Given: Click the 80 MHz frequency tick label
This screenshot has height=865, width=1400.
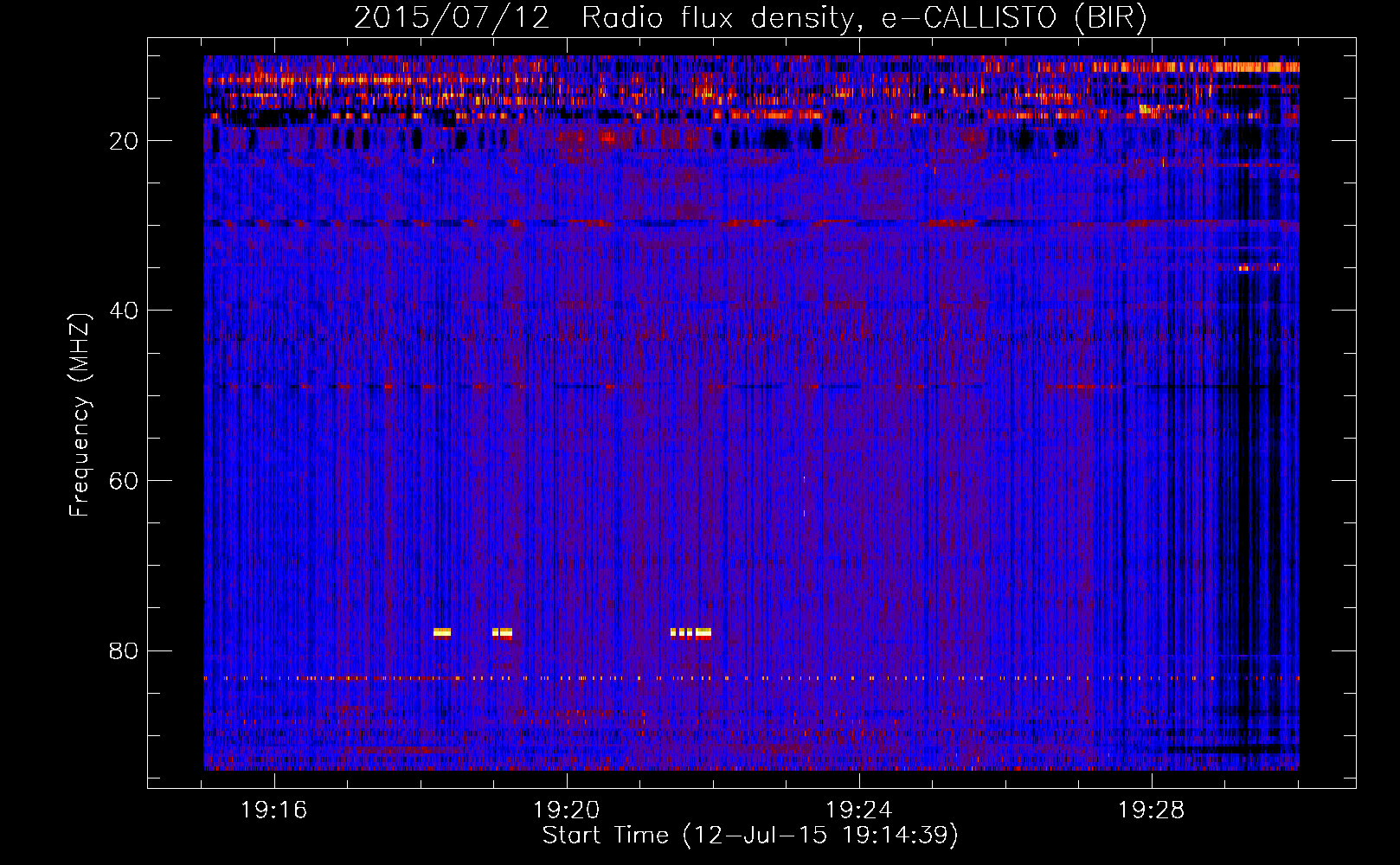Looking at the screenshot, I should point(124,650).
